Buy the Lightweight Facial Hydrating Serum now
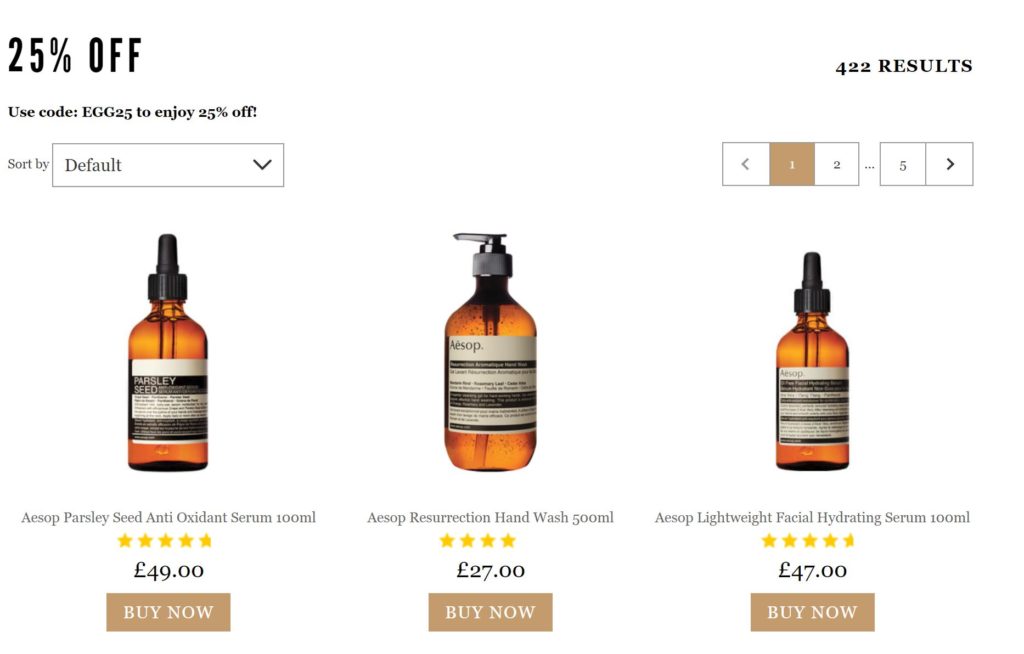The image size is (1024, 654). coord(812,612)
